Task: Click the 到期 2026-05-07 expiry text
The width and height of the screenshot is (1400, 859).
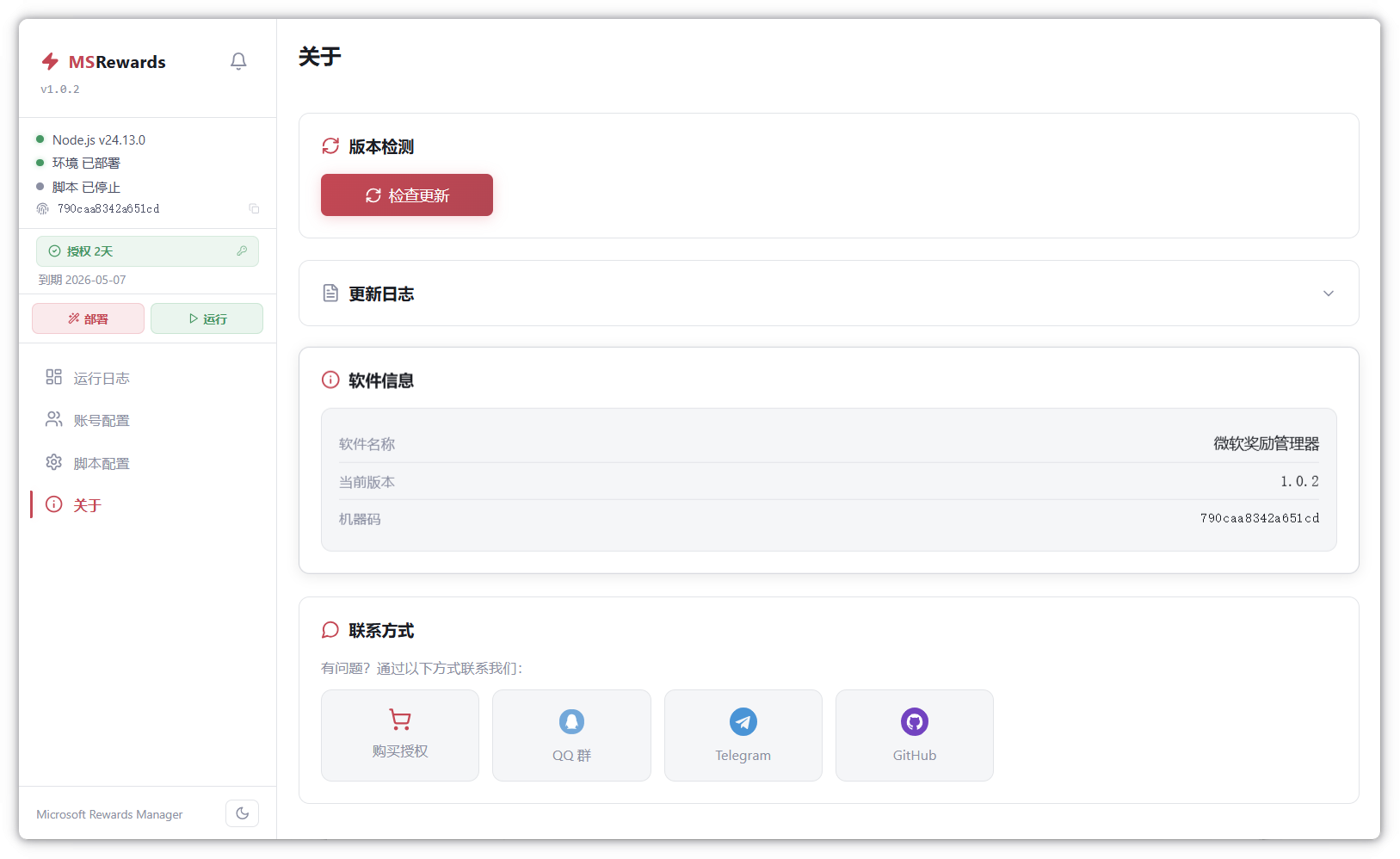Action: (x=82, y=280)
